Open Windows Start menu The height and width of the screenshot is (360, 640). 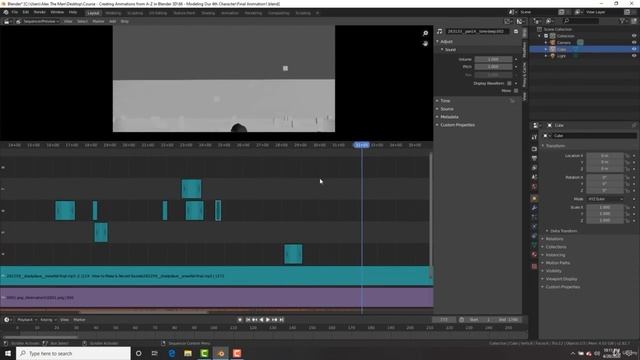pyautogui.click(x=8, y=353)
